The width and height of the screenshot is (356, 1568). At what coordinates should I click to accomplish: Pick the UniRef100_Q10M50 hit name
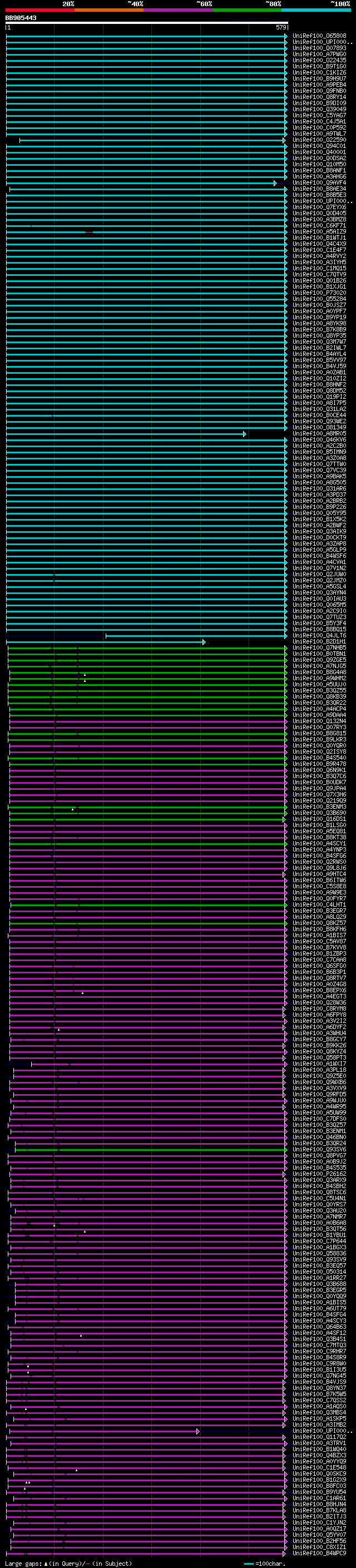319,164
